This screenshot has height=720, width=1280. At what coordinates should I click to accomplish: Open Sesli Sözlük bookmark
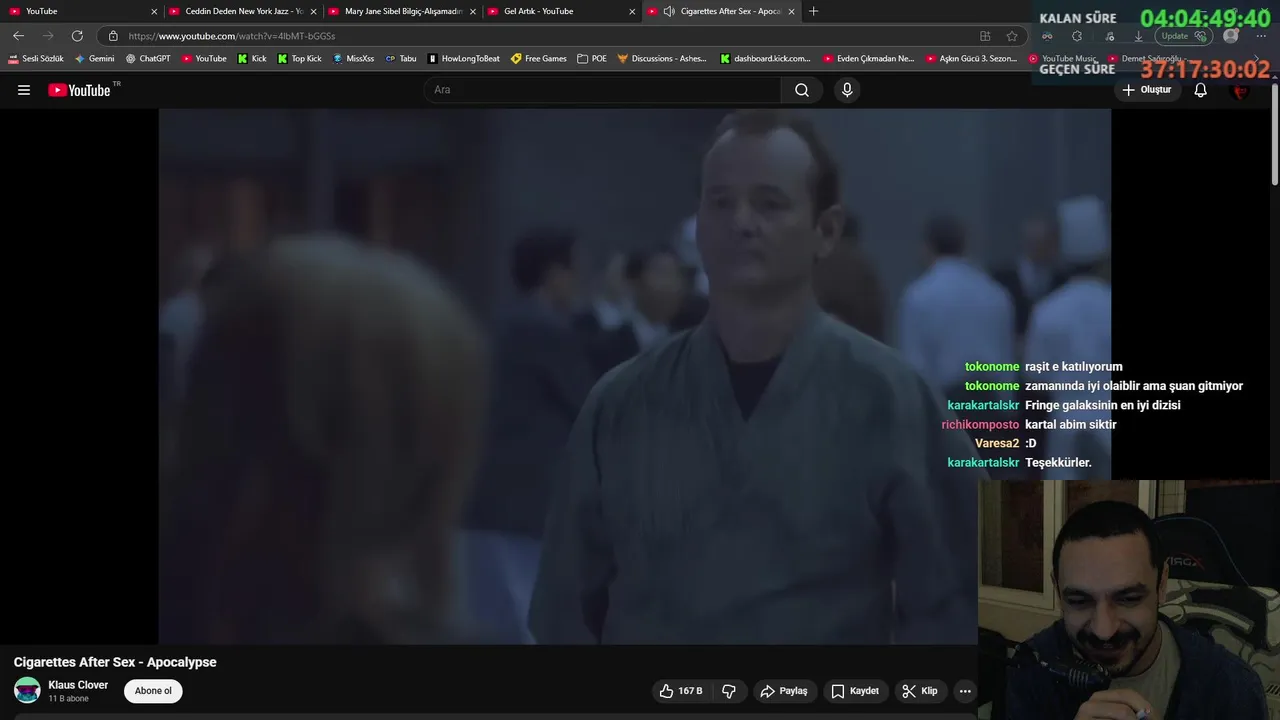click(36, 59)
